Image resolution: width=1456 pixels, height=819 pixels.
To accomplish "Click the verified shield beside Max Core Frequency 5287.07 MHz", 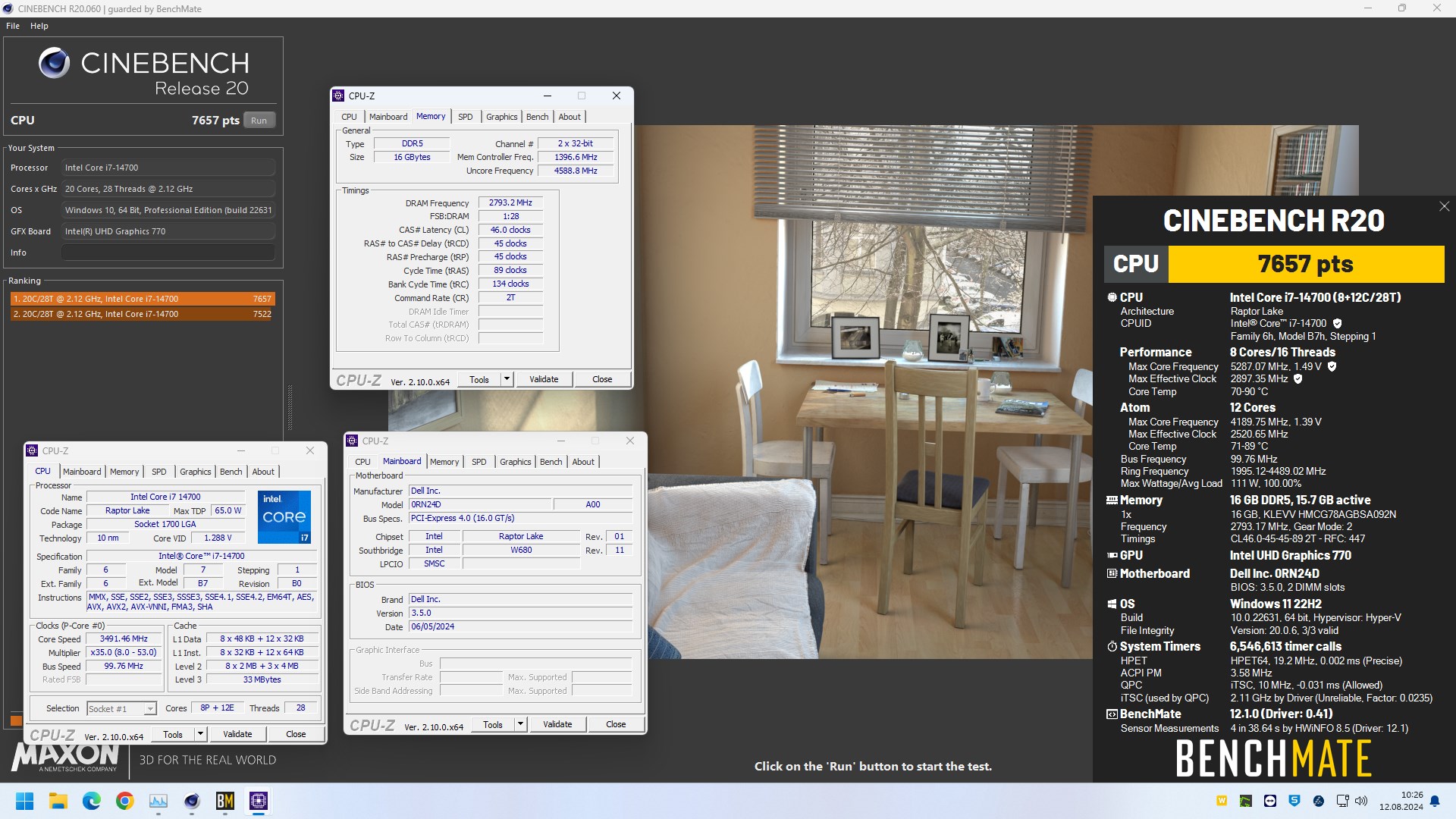I will pos(1332,366).
